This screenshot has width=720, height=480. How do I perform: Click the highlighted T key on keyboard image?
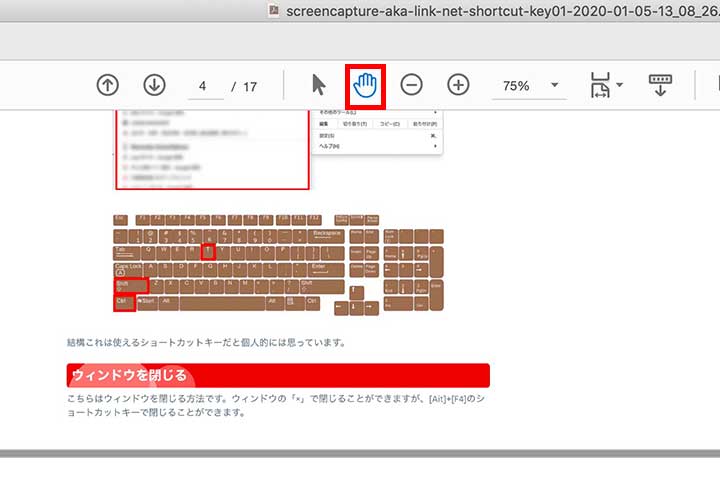pos(208,252)
